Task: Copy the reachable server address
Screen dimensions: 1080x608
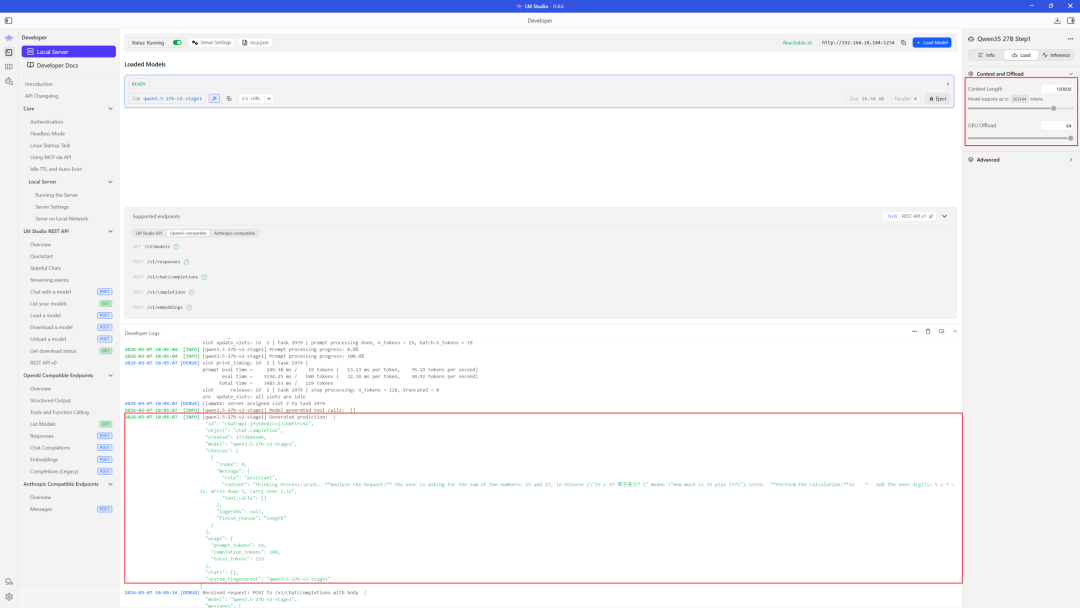Action: (903, 43)
